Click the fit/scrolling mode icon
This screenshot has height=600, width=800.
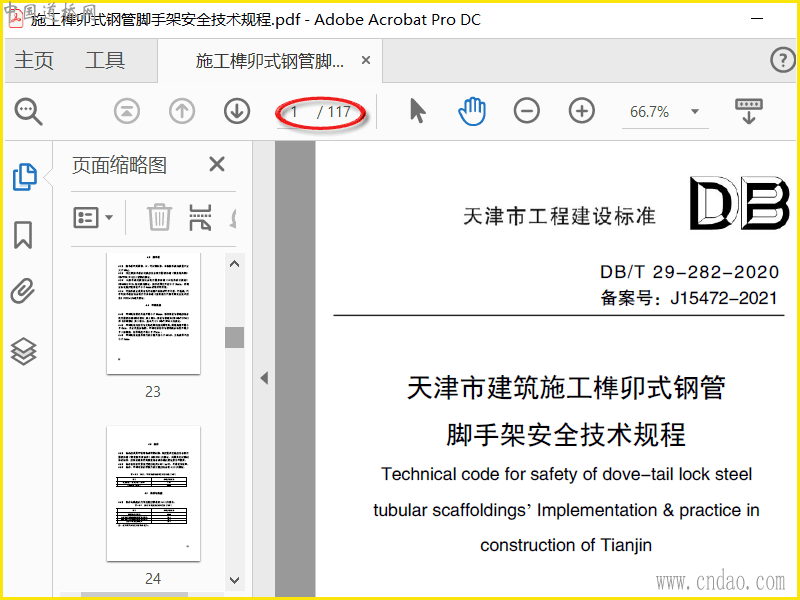[x=748, y=111]
